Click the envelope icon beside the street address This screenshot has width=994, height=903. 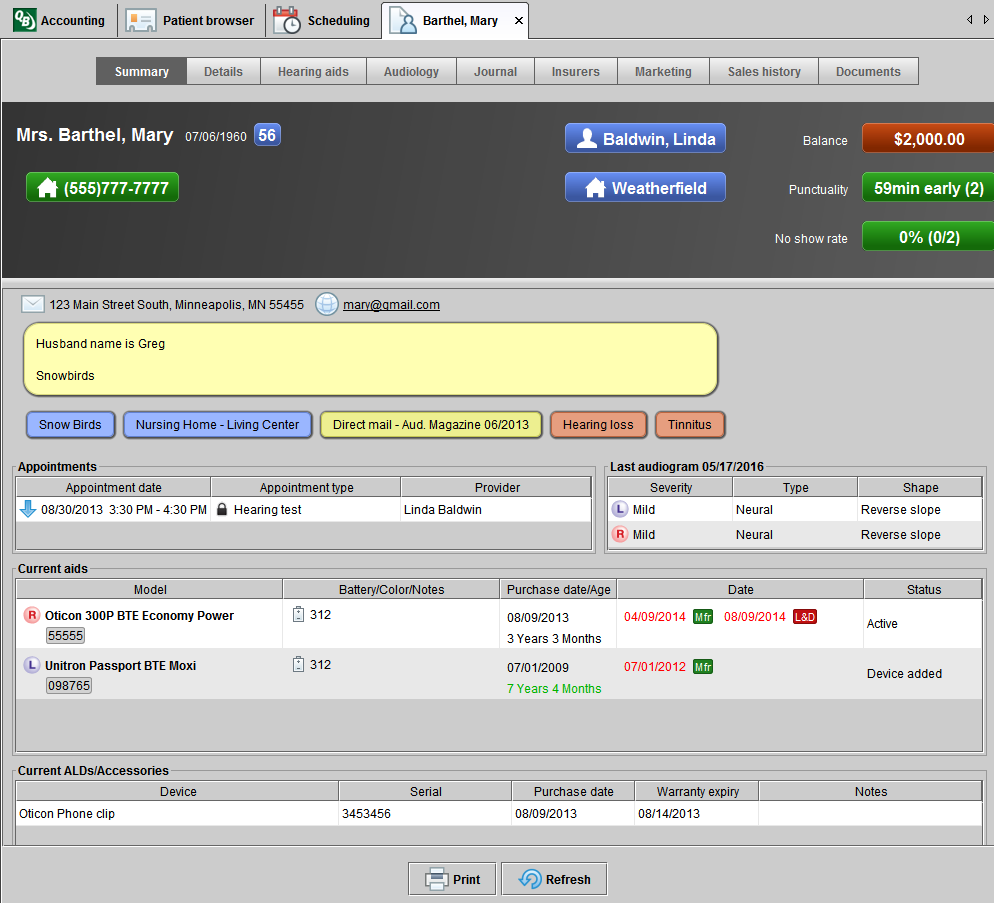[33, 305]
